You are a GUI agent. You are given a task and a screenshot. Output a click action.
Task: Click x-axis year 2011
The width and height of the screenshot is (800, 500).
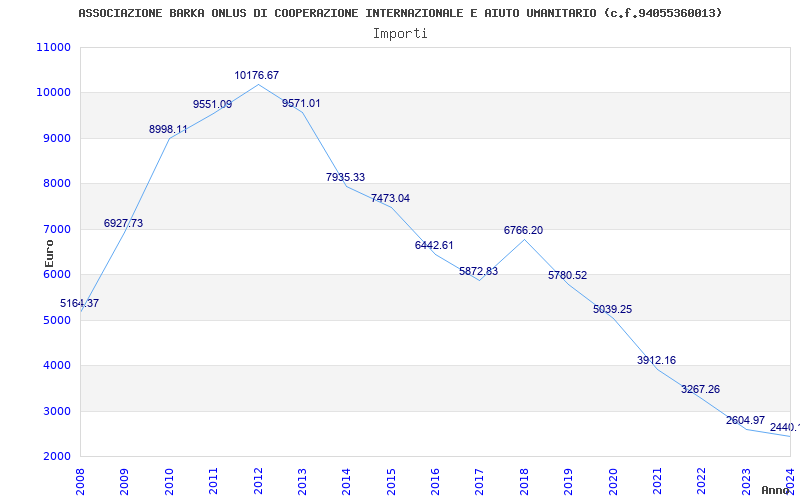[213, 481]
